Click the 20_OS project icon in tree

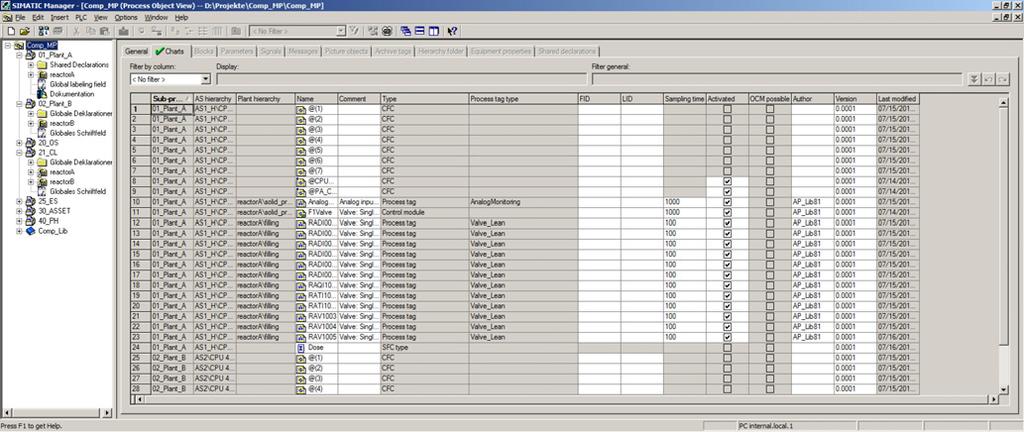click(x=31, y=143)
